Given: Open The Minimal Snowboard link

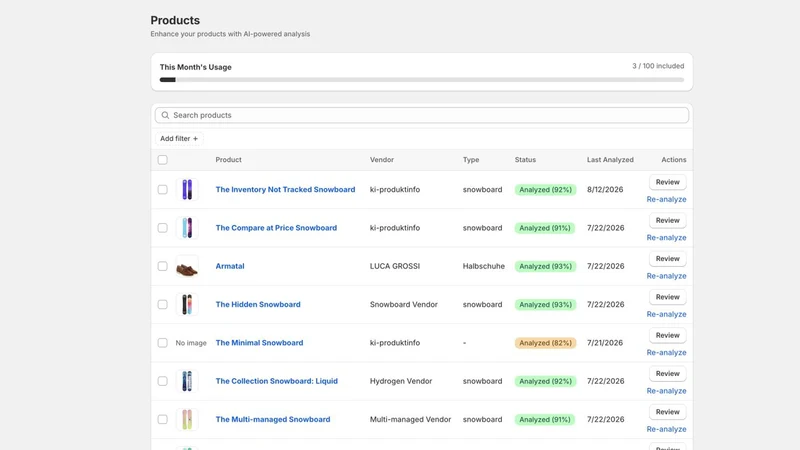Looking at the screenshot, I should 259,342.
